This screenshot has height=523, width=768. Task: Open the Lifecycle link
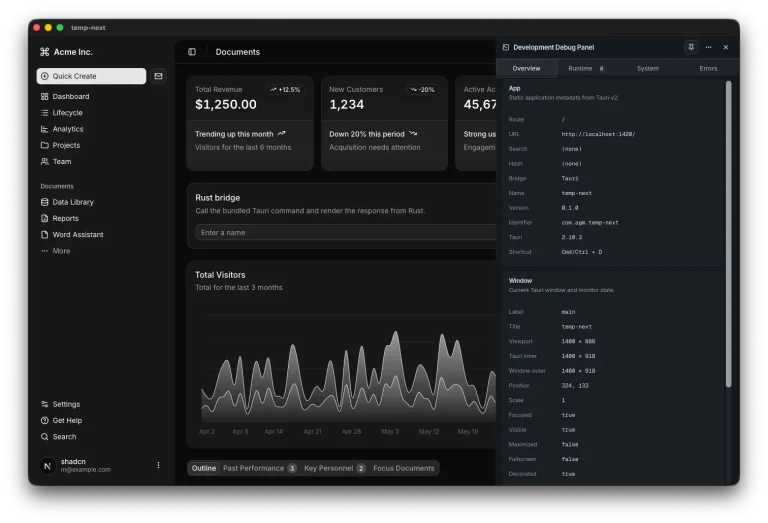point(103,113)
